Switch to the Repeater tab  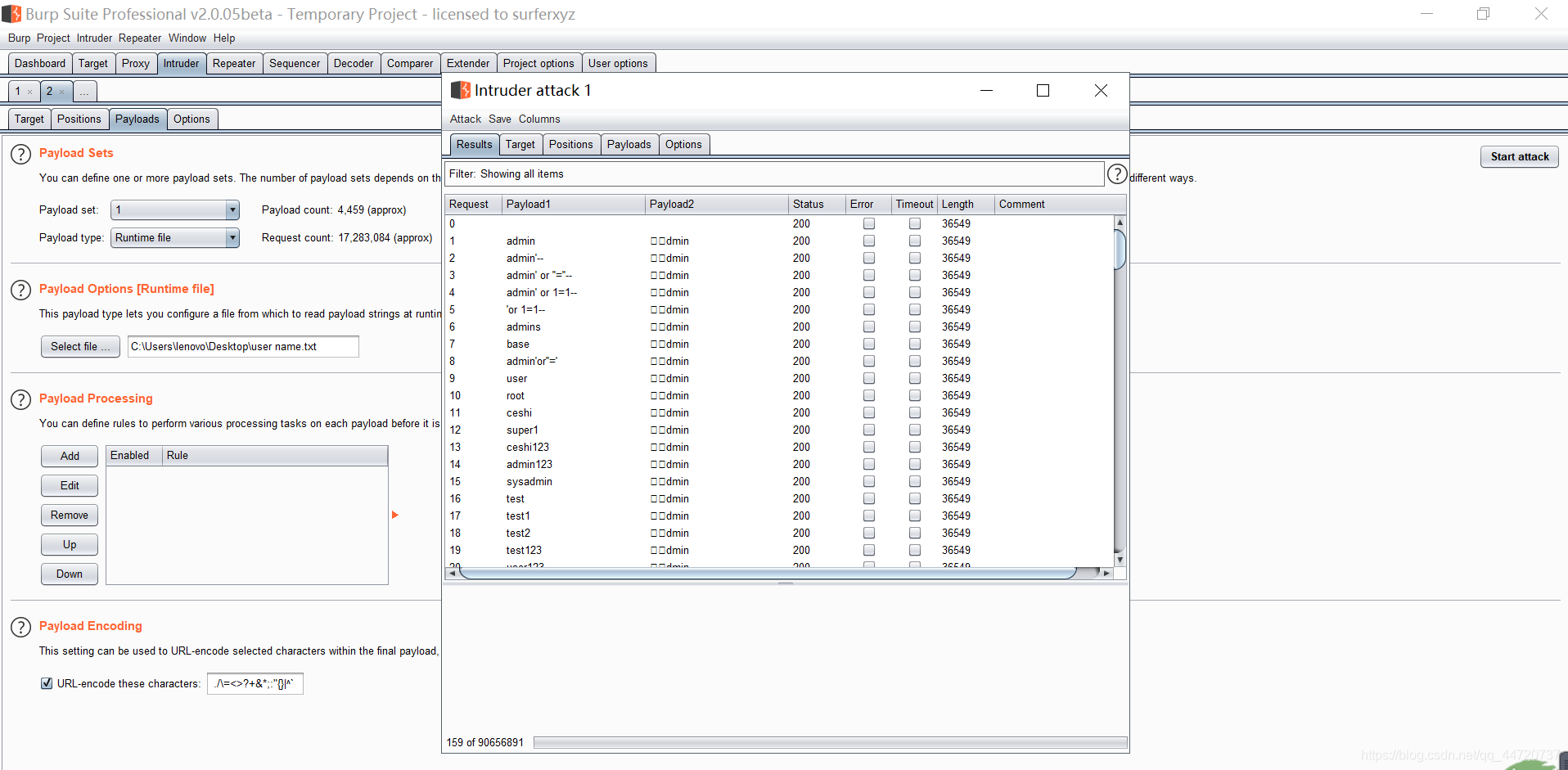(234, 64)
